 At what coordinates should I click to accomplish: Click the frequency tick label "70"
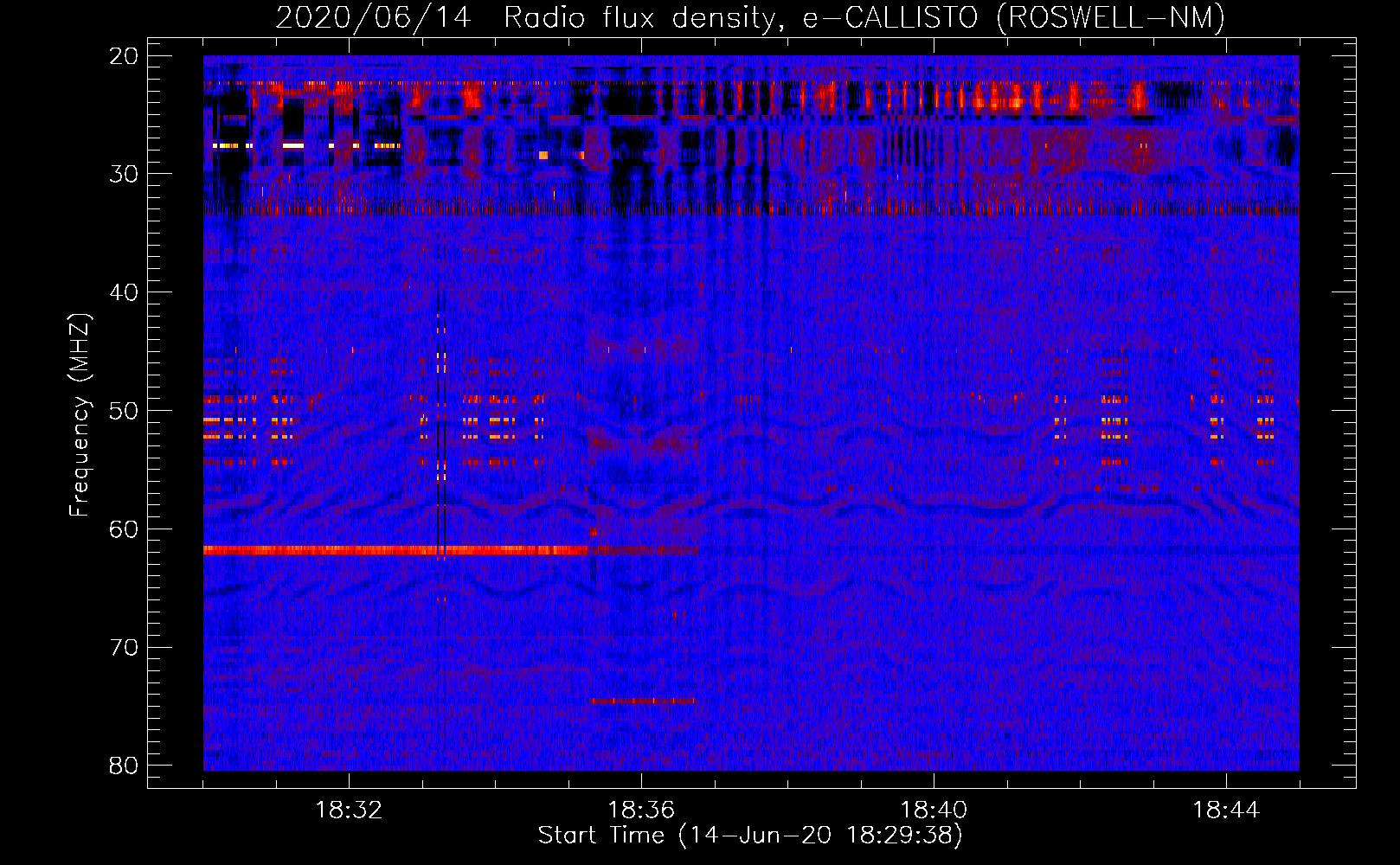125,648
